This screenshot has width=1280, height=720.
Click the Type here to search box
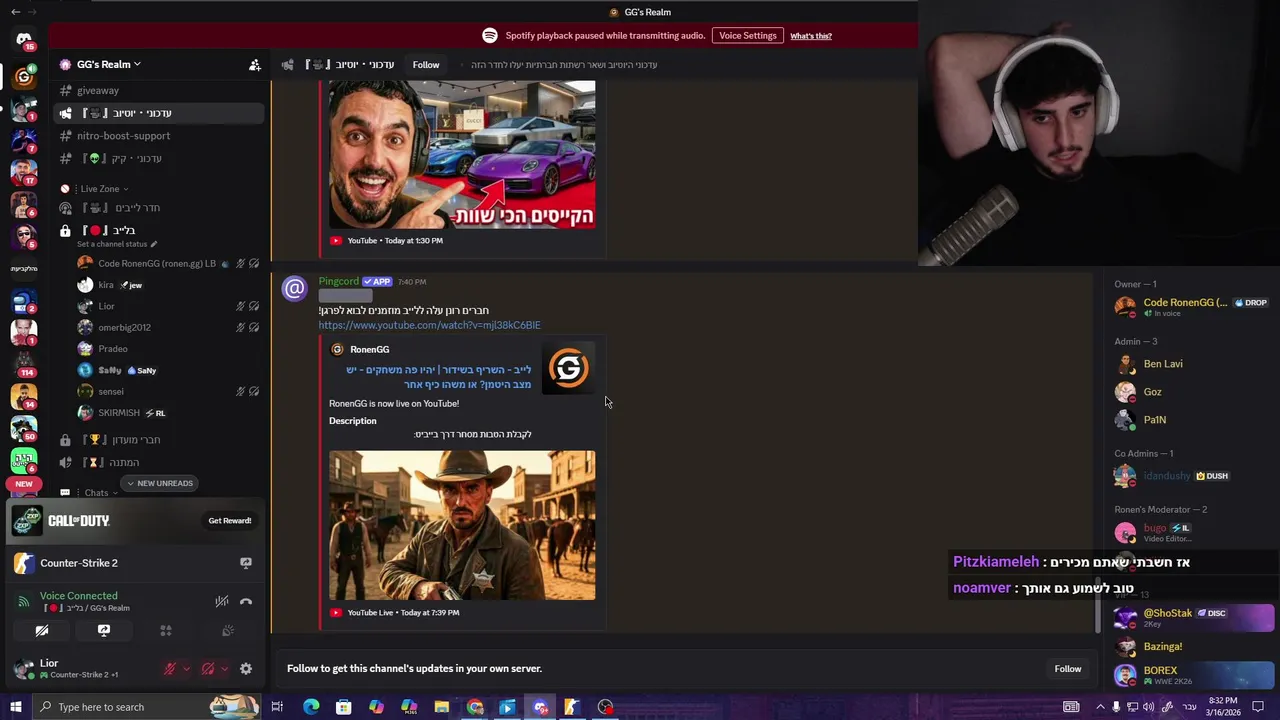tap(145, 707)
